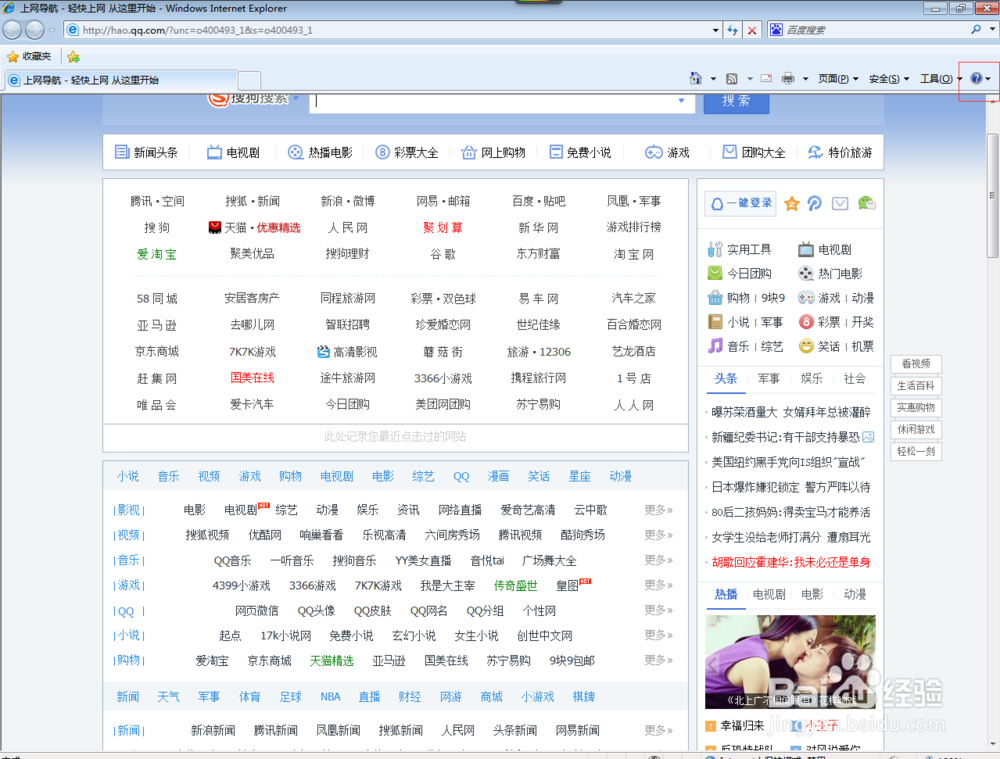1000x759 pixels.
Task: Click the Print icon
Action: (788, 78)
